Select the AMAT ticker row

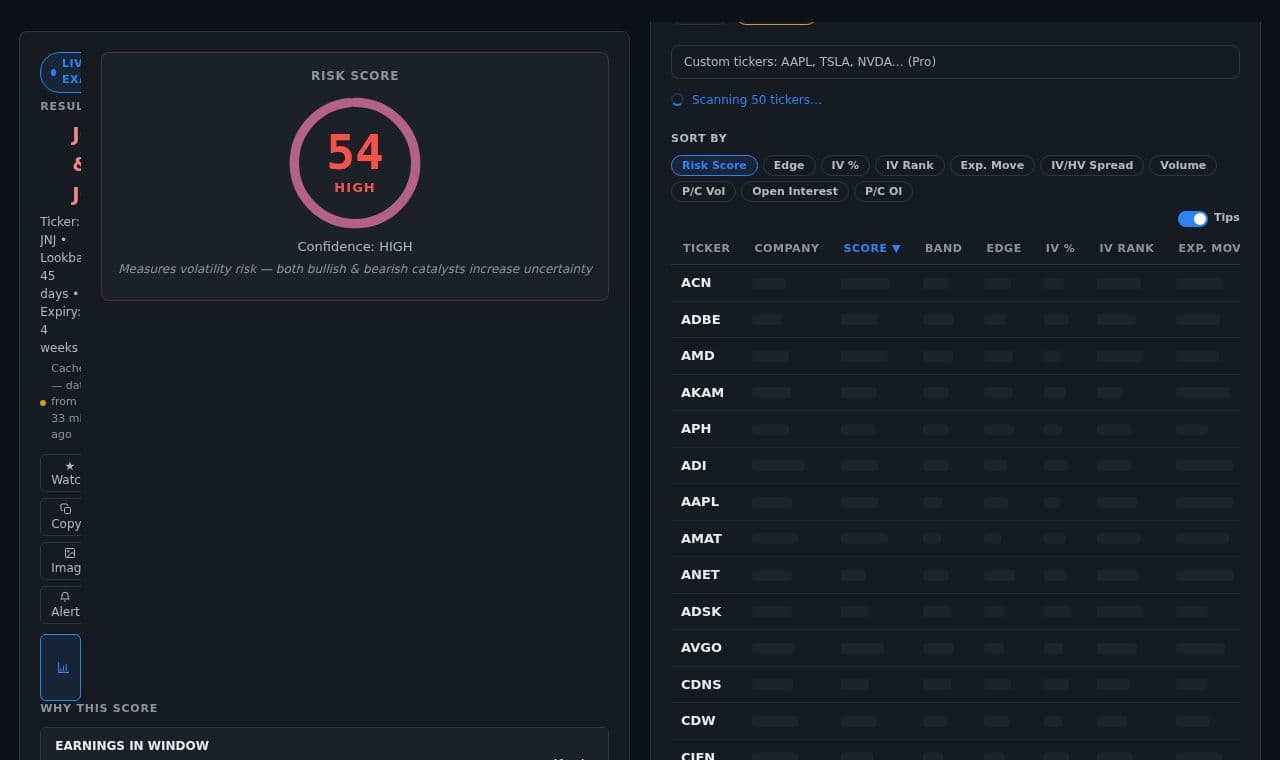pos(955,539)
